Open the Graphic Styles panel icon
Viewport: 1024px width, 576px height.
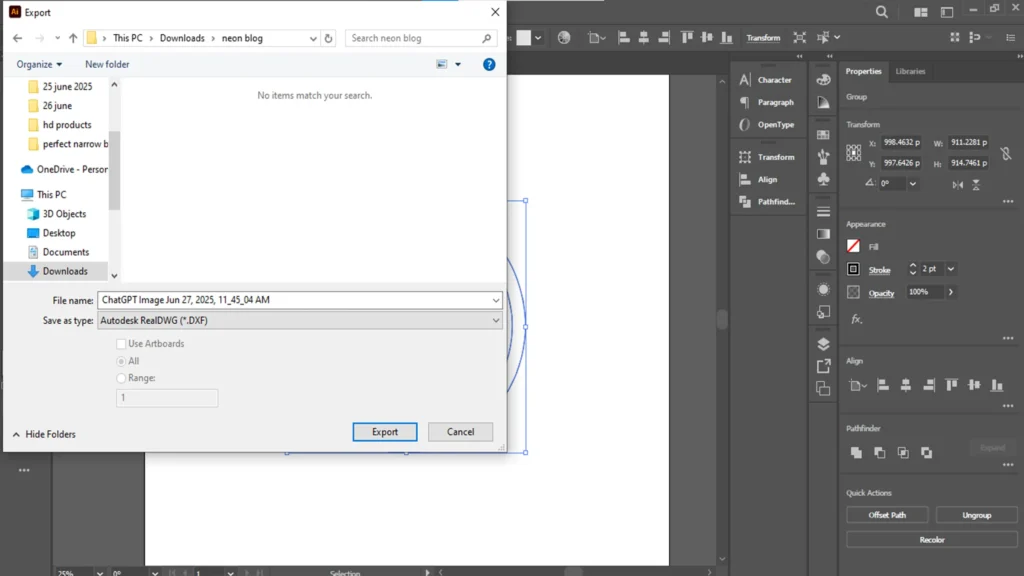pos(824,312)
